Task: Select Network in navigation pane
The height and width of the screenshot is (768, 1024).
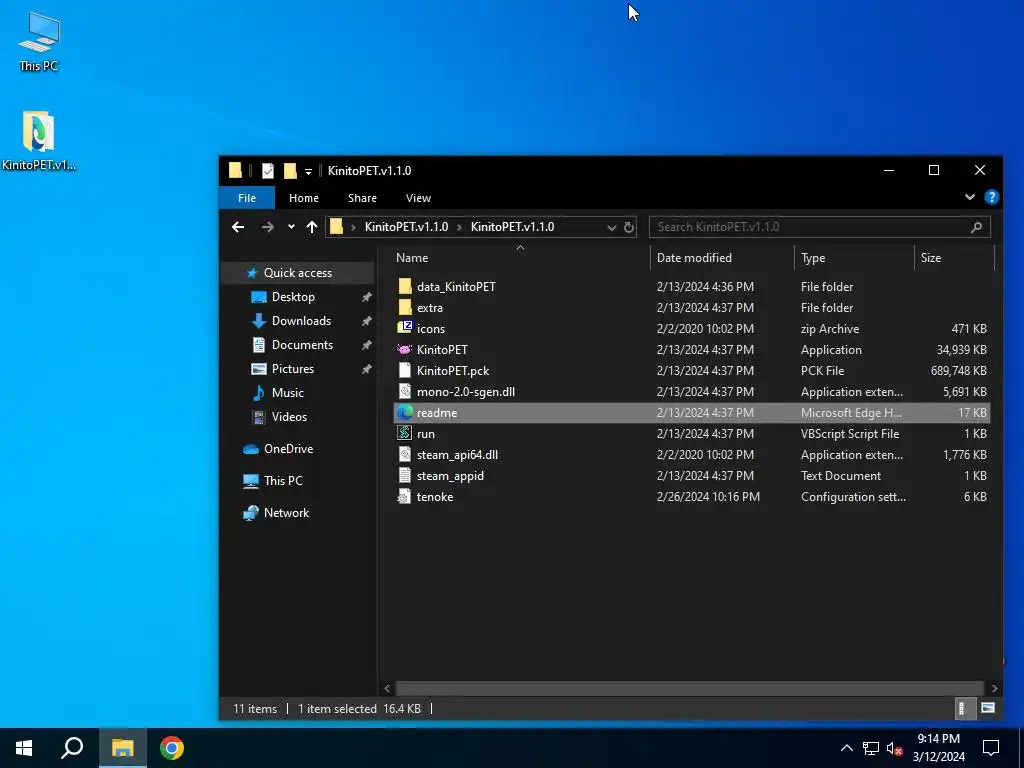Action: pos(286,513)
